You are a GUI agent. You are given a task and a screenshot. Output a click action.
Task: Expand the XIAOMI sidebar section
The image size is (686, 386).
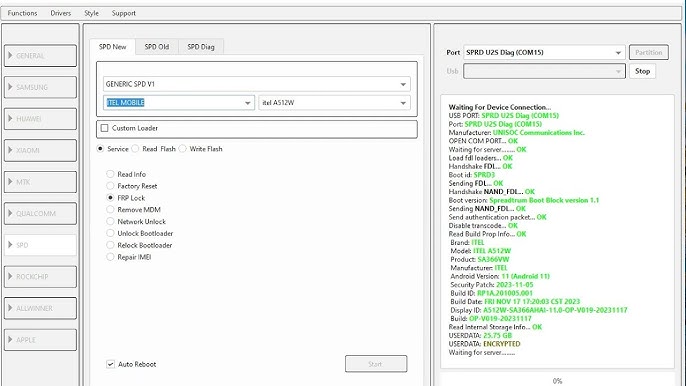coord(40,150)
